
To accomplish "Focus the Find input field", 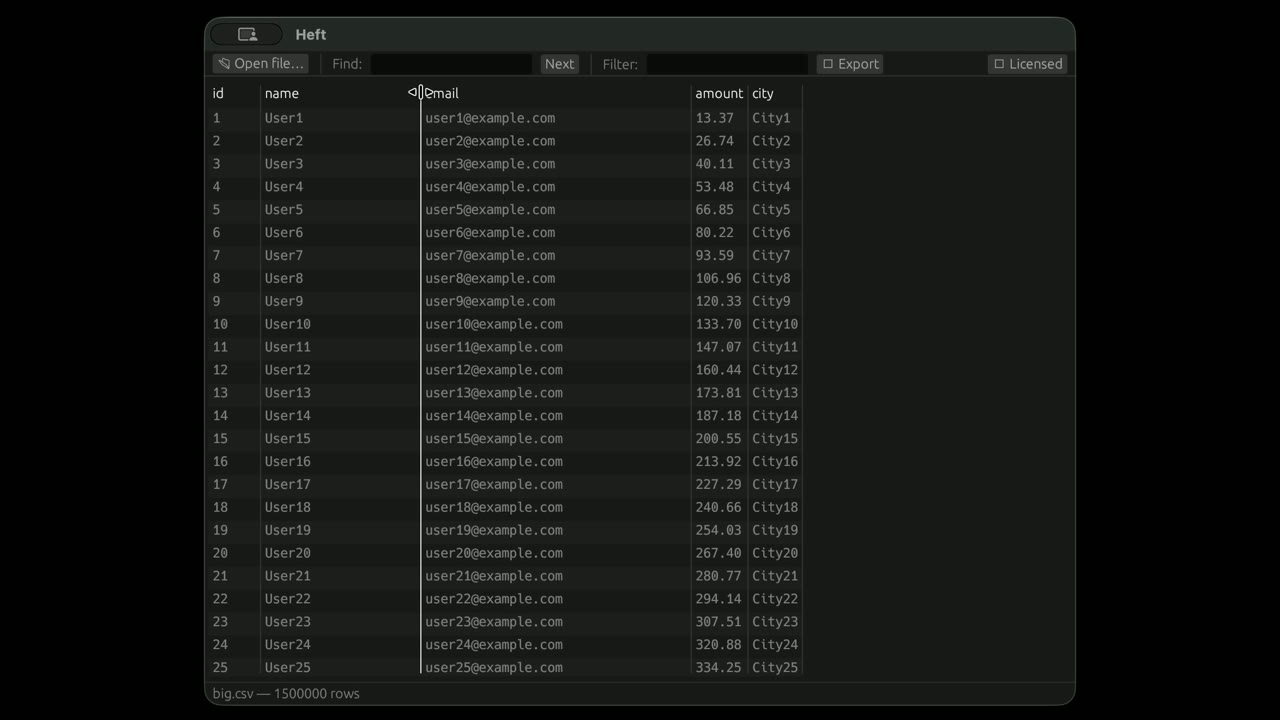I will click(451, 63).
